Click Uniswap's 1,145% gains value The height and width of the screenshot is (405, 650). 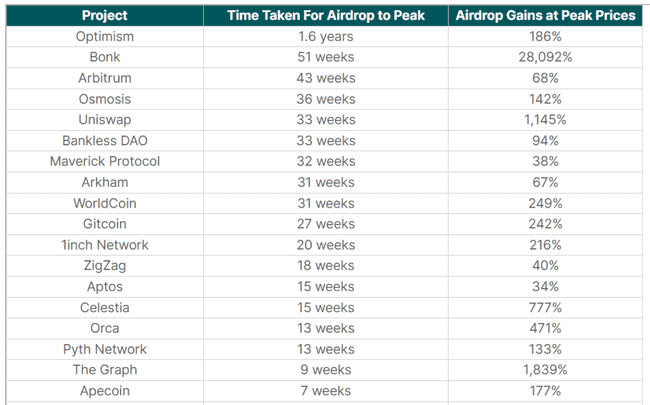click(x=545, y=120)
